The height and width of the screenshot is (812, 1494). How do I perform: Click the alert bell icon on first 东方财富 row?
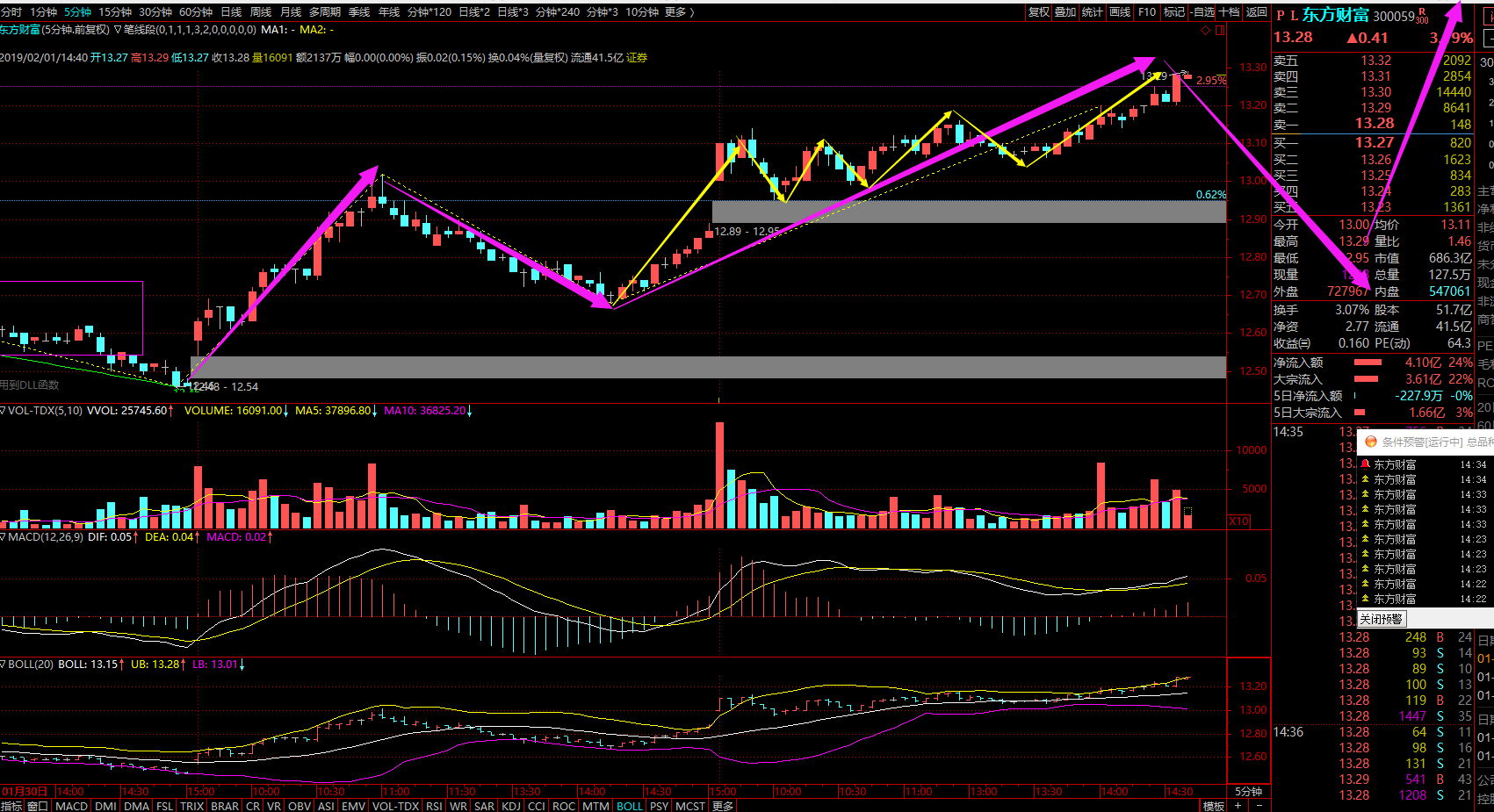pos(1366,464)
